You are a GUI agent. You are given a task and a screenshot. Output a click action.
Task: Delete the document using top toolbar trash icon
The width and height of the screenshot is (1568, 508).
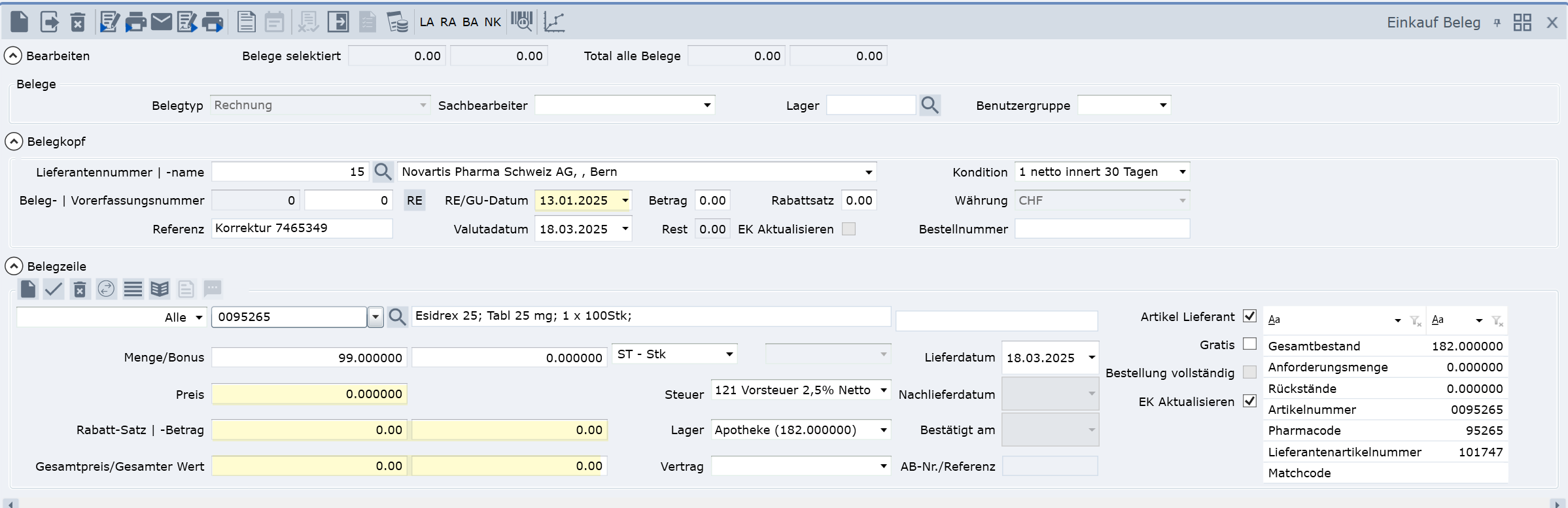pyautogui.click(x=78, y=22)
